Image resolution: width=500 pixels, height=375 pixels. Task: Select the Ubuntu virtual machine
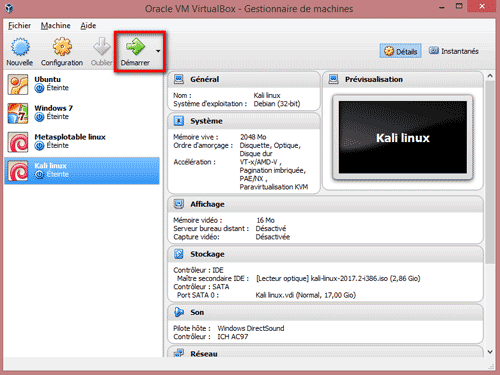(x=82, y=84)
